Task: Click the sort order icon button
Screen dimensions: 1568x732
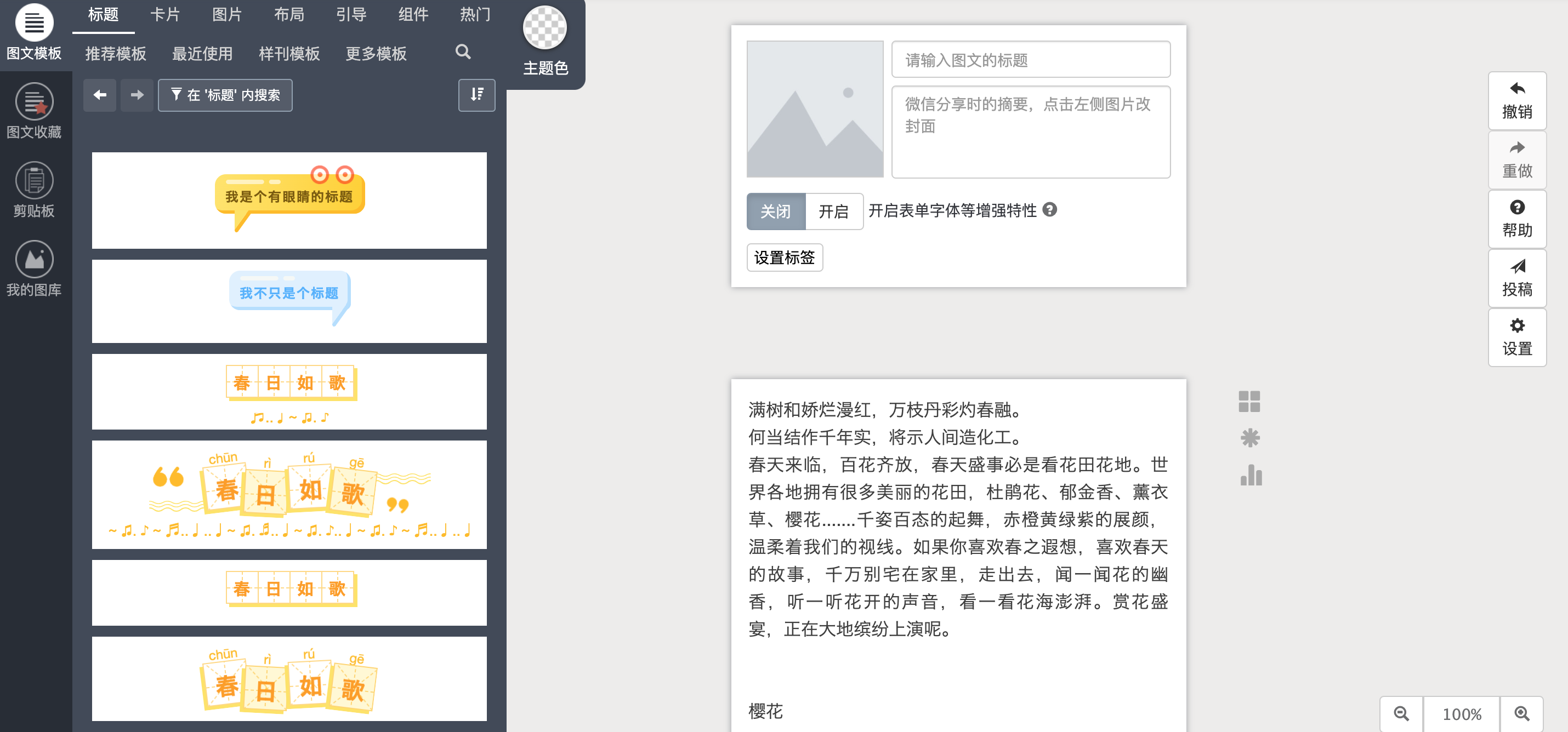Action: coord(476,95)
